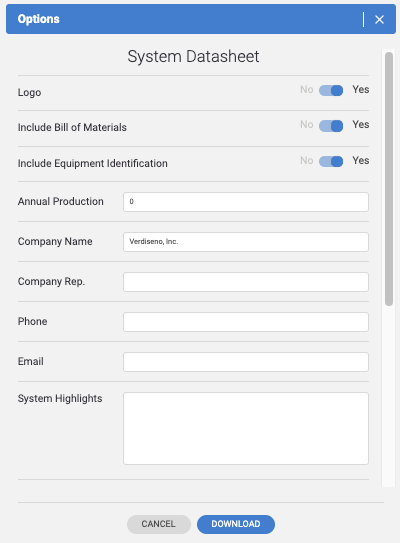The image size is (400, 543).
Task: Select the Yes label for Logo
Action: [361, 89]
